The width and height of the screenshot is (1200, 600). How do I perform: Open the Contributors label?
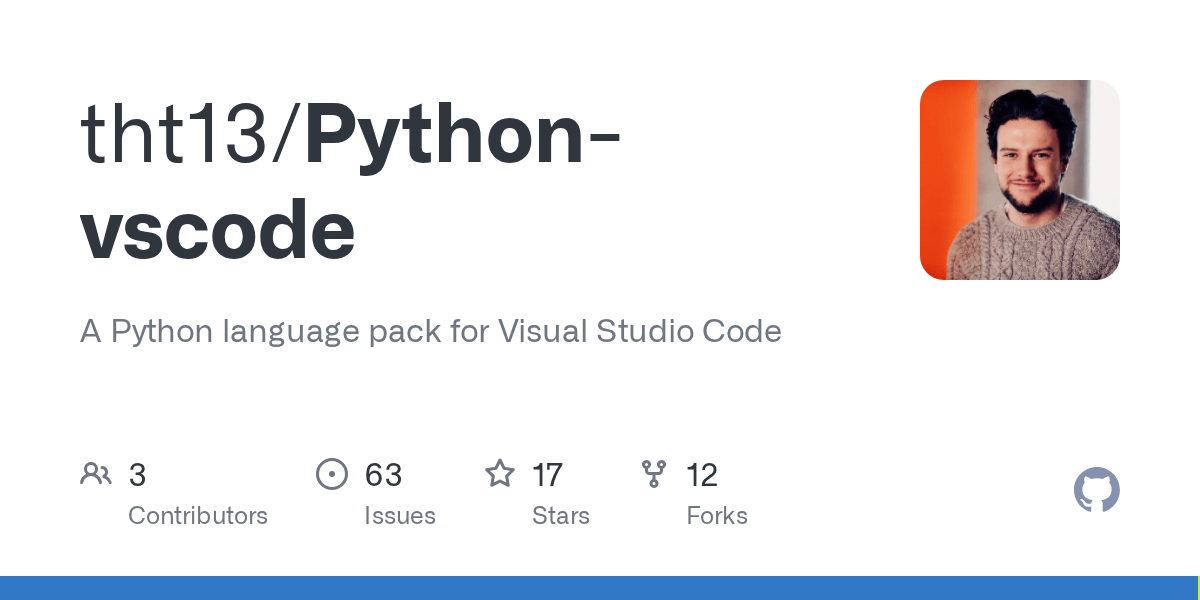pos(198,516)
